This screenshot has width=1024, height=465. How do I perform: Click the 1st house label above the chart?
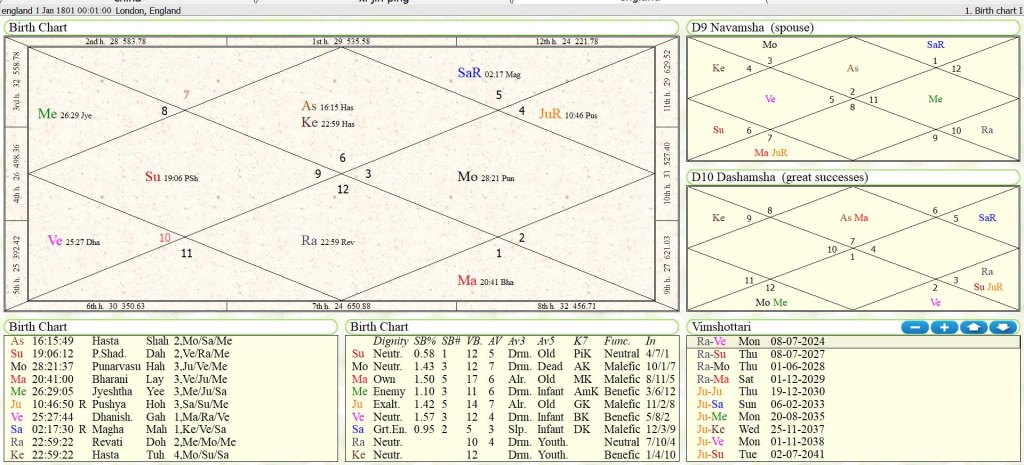341,41
